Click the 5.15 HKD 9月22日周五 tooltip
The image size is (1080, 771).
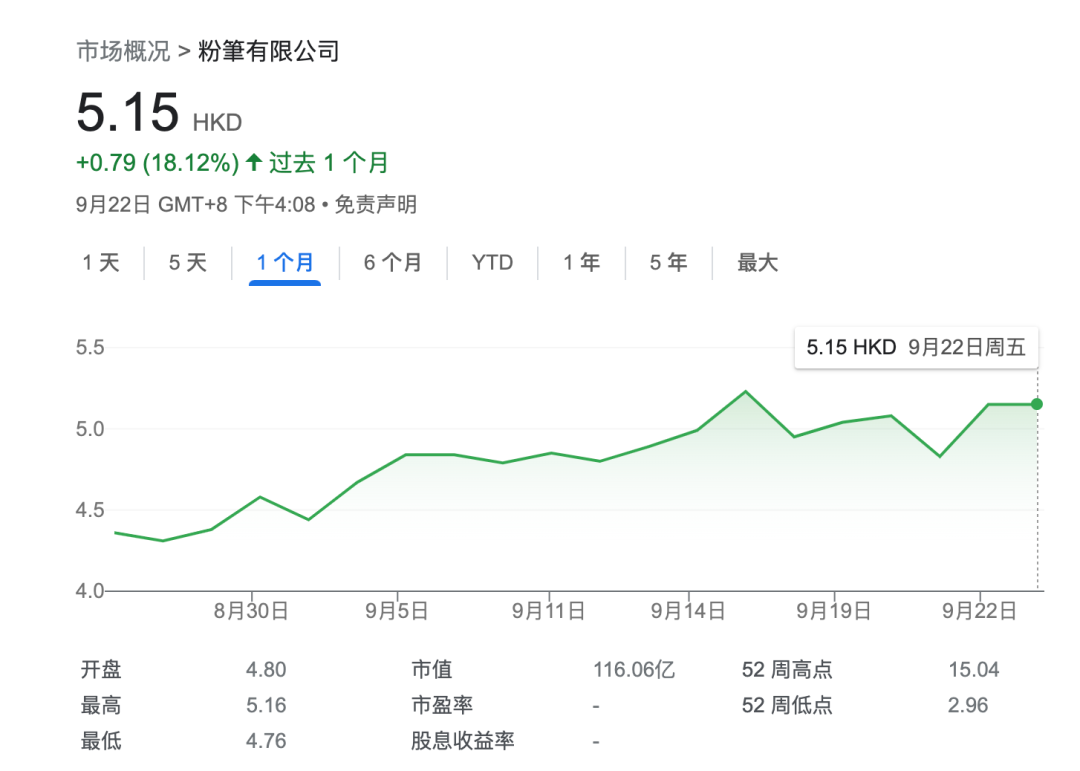916,347
